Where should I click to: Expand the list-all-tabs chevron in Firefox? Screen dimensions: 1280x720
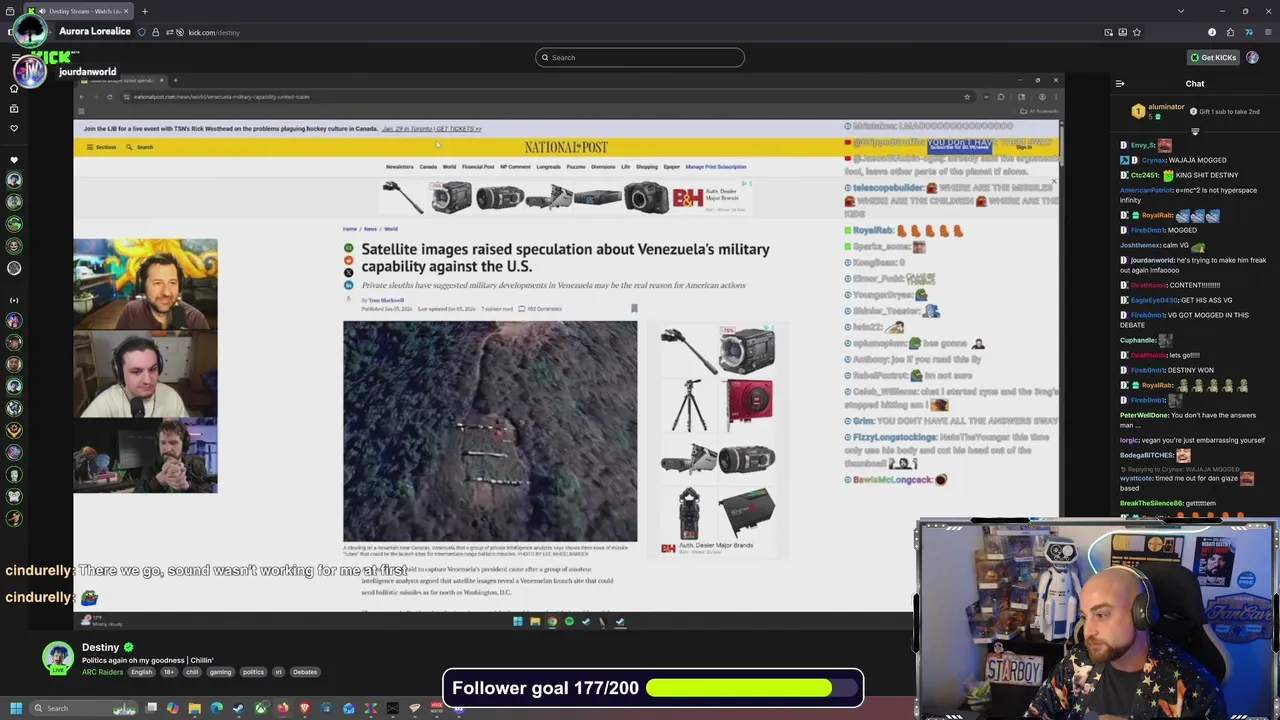pyautogui.click(x=1181, y=11)
